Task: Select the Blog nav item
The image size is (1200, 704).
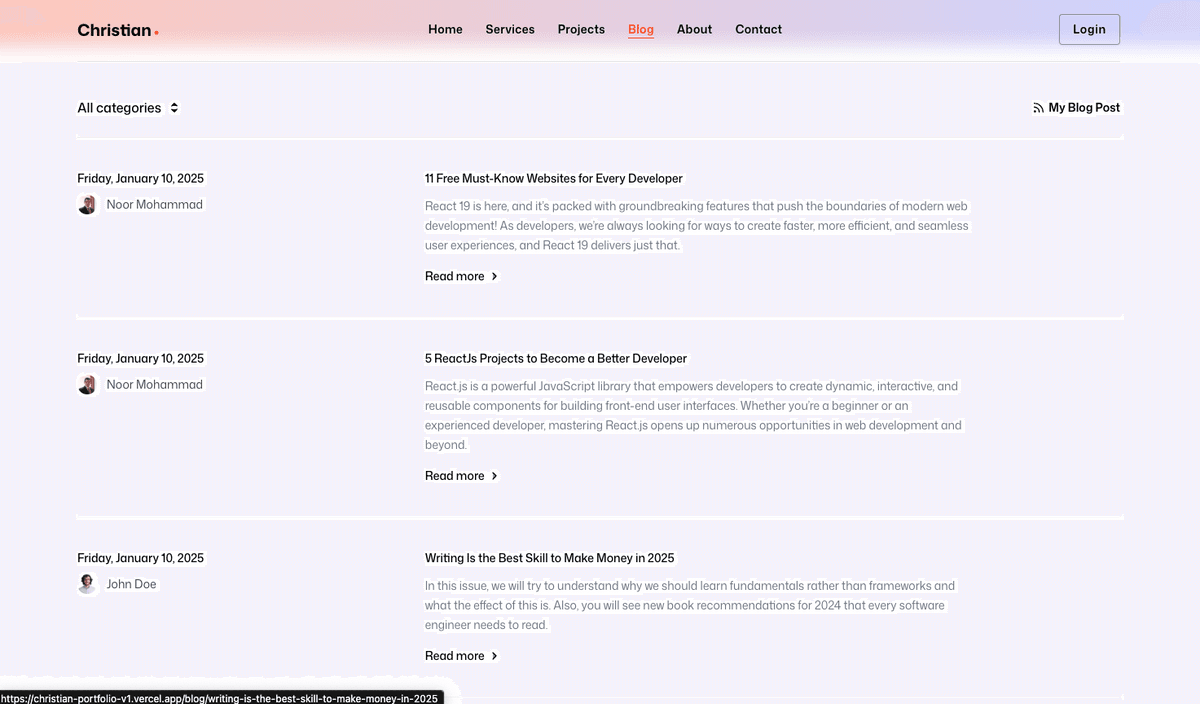Action: (x=641, y=30)
